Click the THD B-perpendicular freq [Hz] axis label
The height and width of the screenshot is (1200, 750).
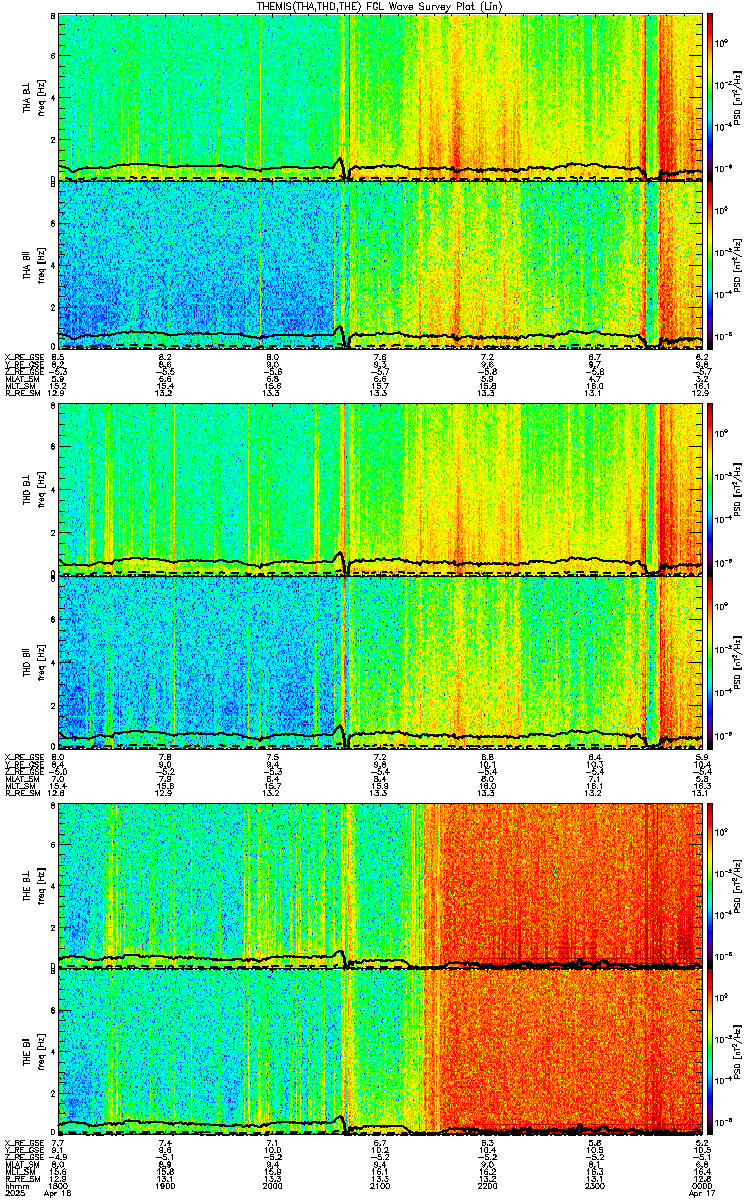40,492
